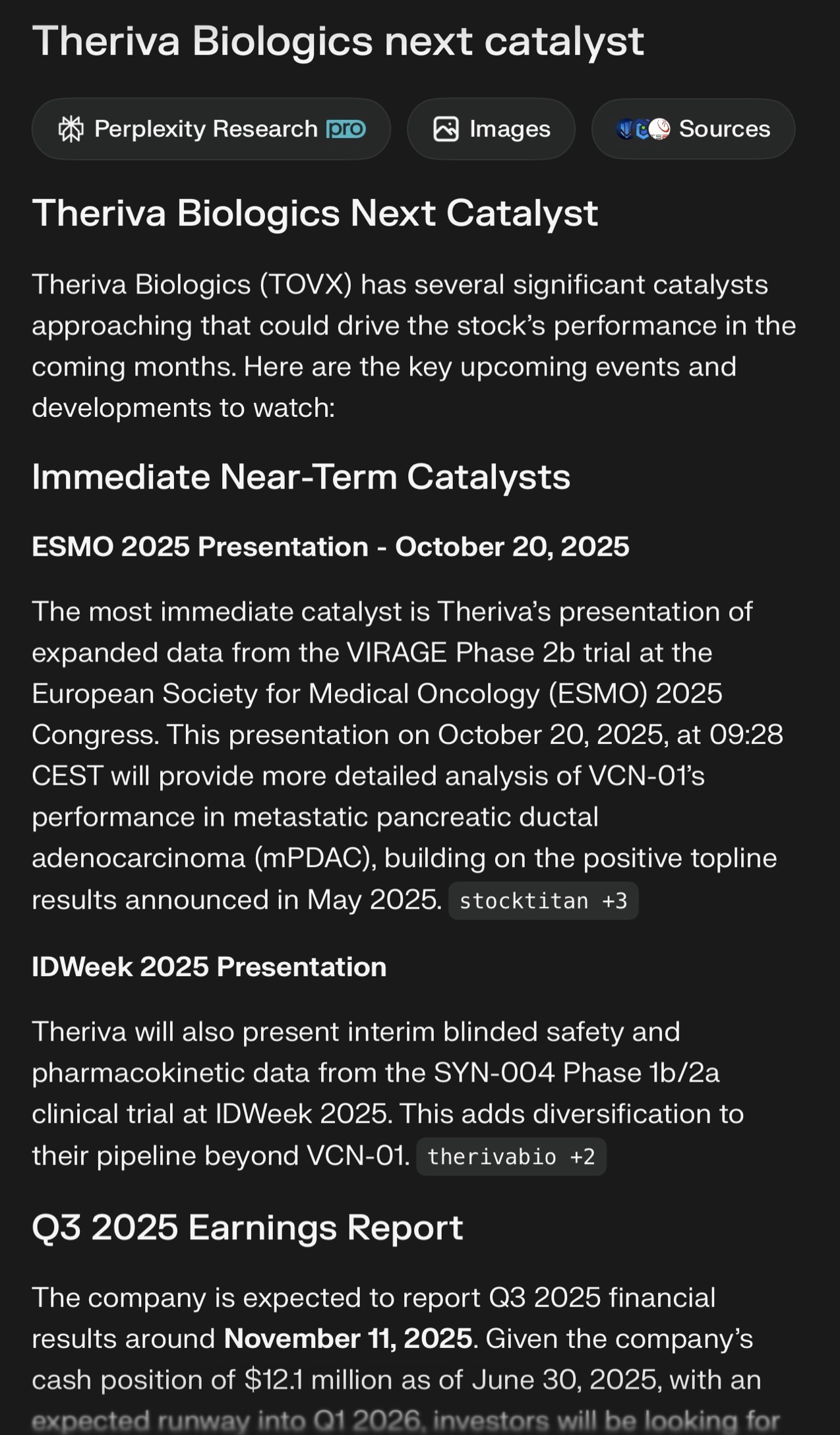This screenshot has width=840, height=1435.
Task: Click the picture icon in Images
Action: tap(446, 129)
